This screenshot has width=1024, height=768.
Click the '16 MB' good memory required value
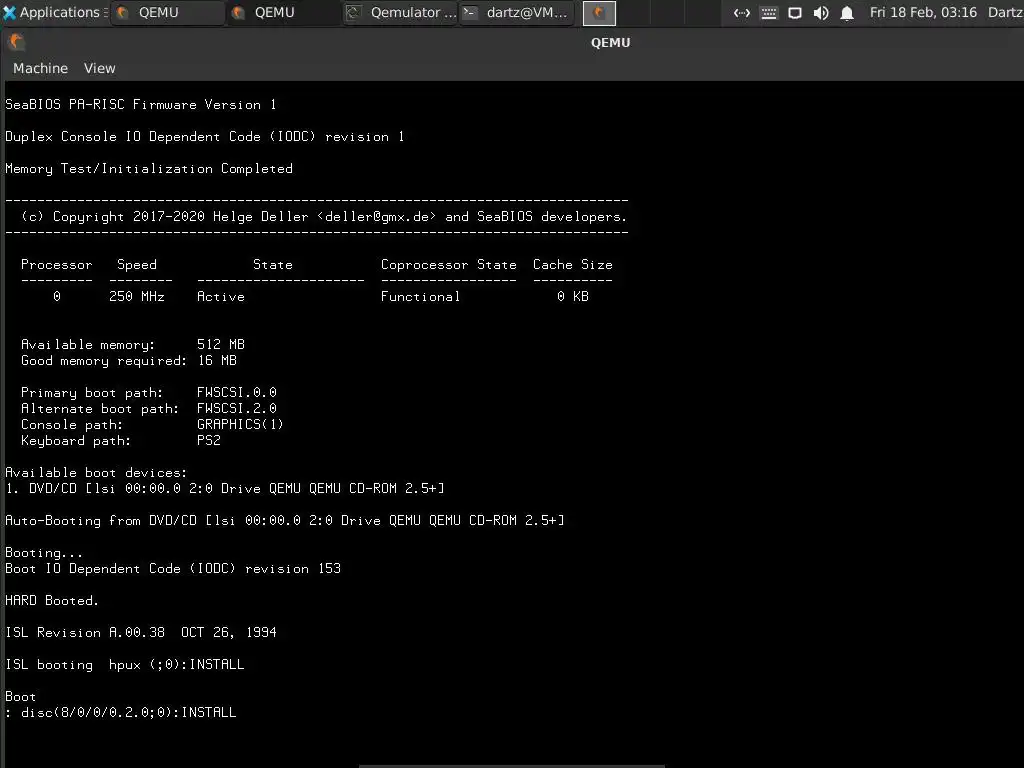coord(217,360)
